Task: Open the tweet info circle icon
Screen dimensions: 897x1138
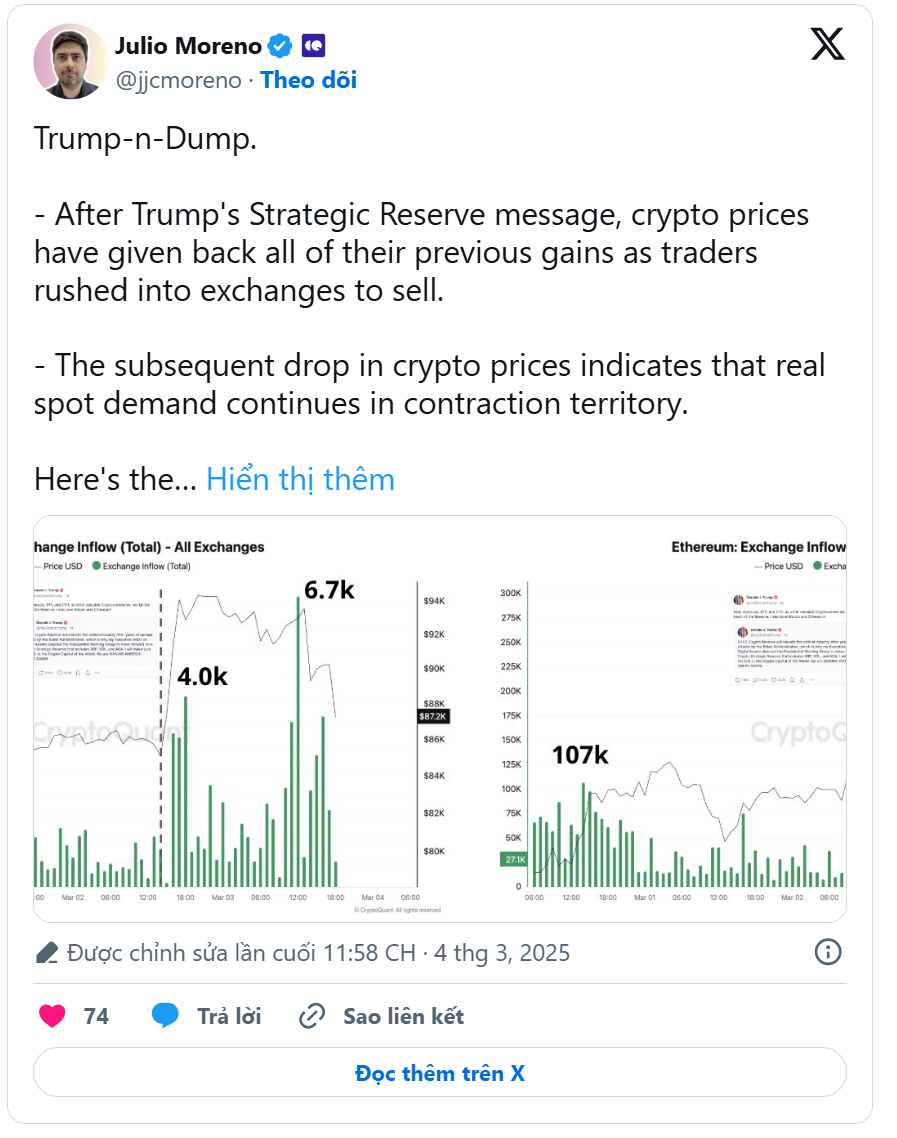Action: 828,951
